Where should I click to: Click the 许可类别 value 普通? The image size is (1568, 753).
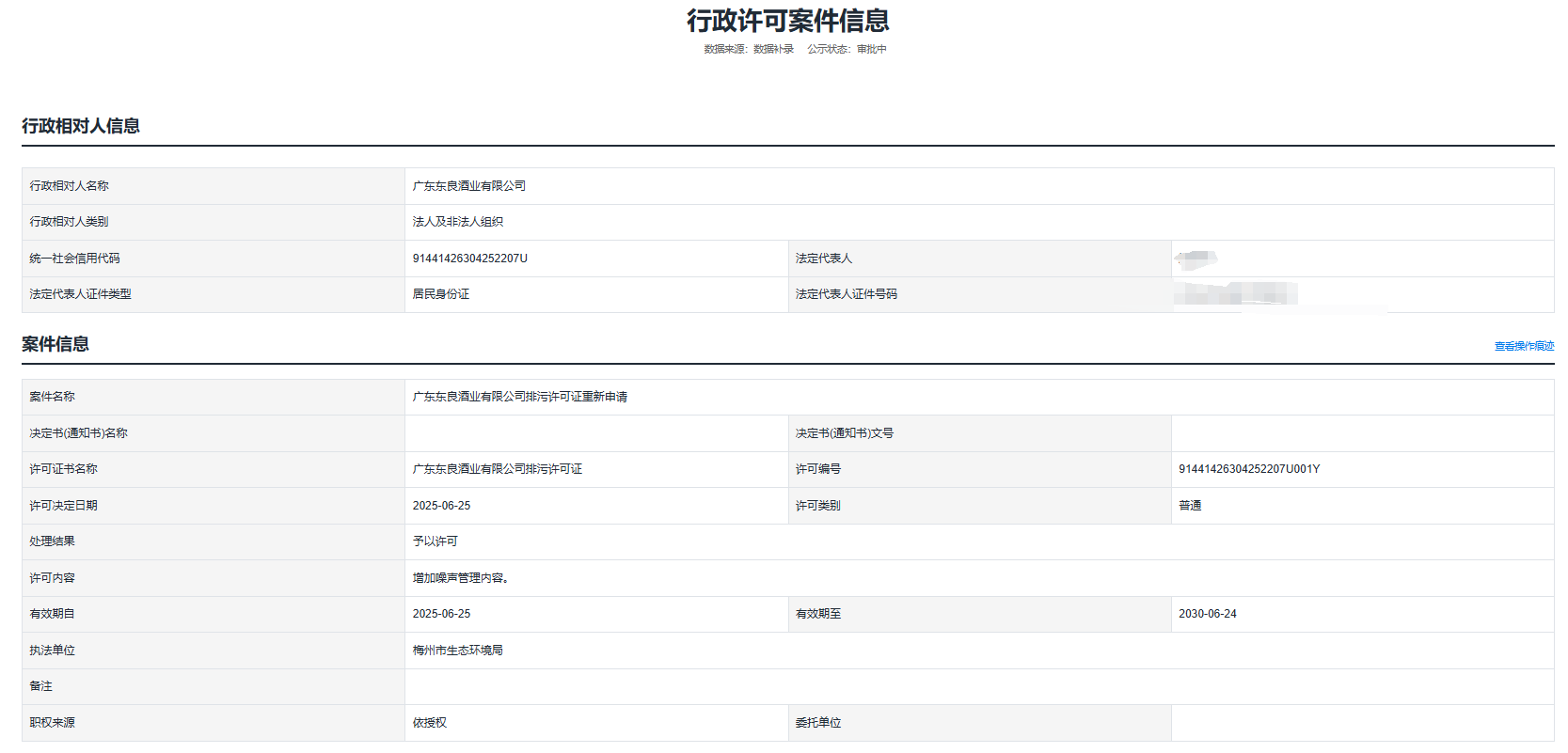(1190, 506)
